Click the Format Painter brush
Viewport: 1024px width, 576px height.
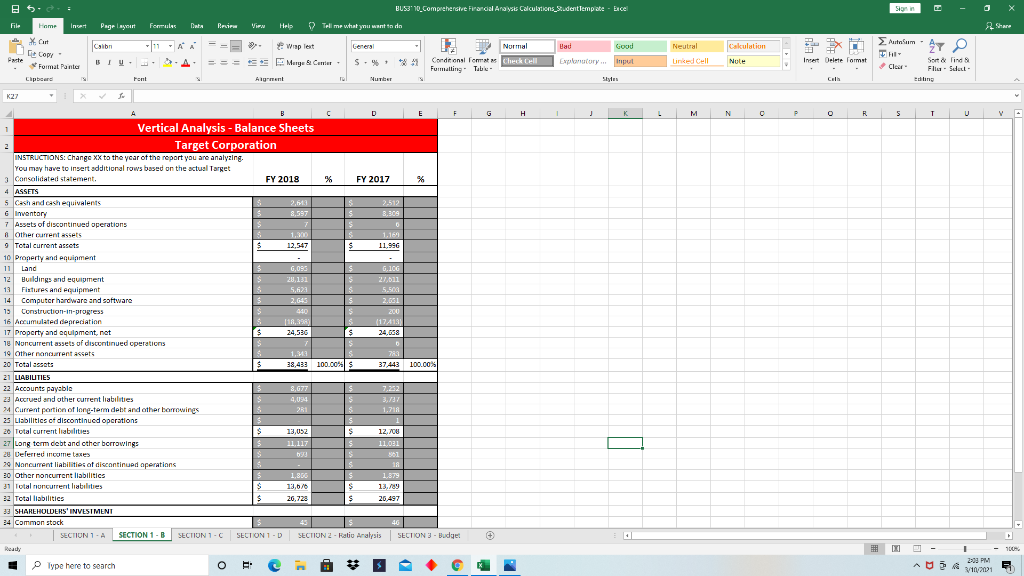33,67
